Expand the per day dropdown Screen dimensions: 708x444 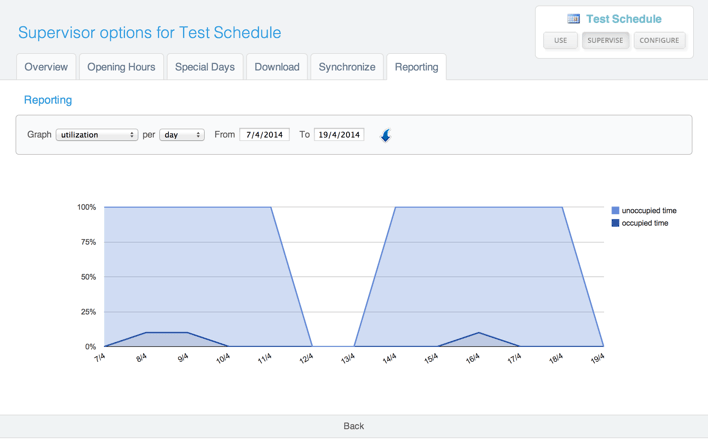(182, 135)
